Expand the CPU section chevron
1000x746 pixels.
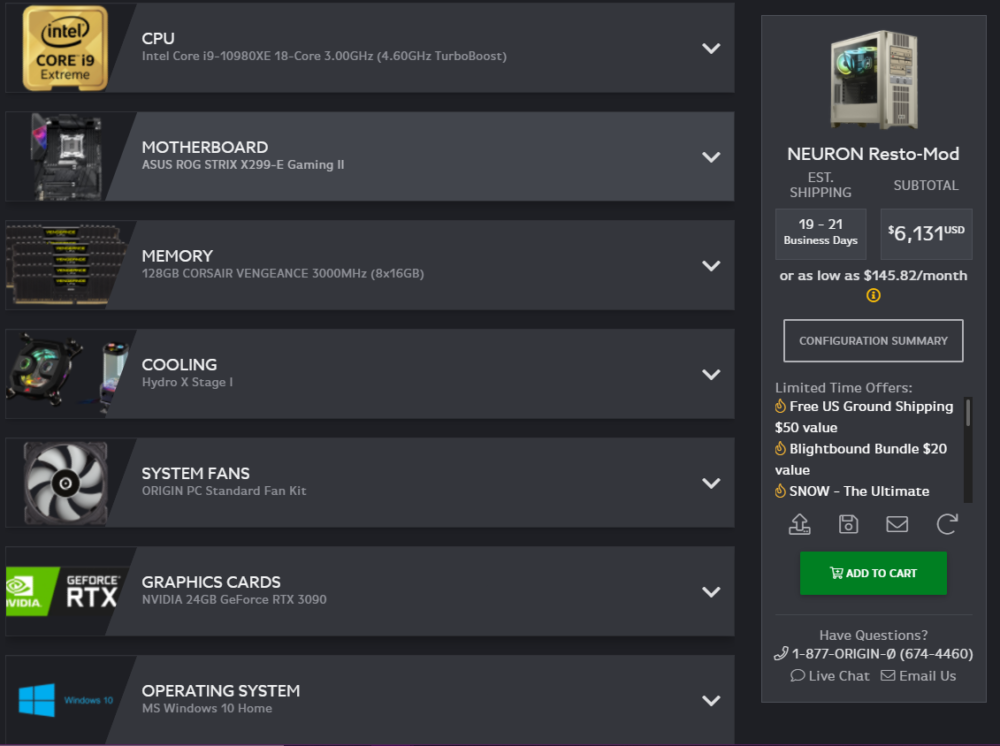point(710,48)
